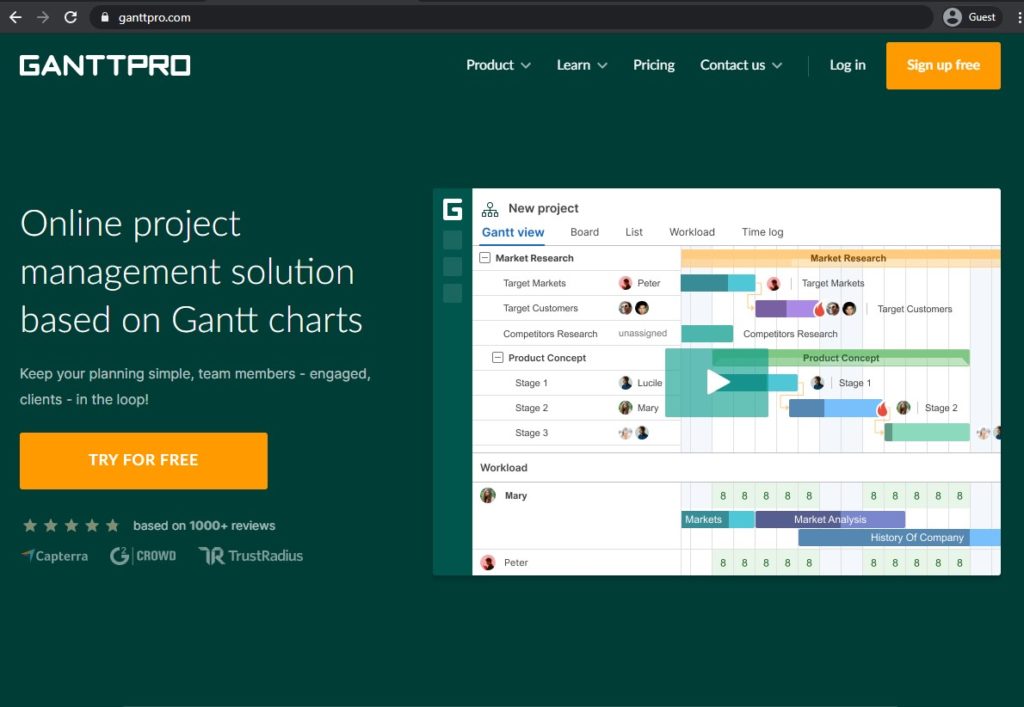Click the project hierarchy icon beside New project

(x=489, y=209)
